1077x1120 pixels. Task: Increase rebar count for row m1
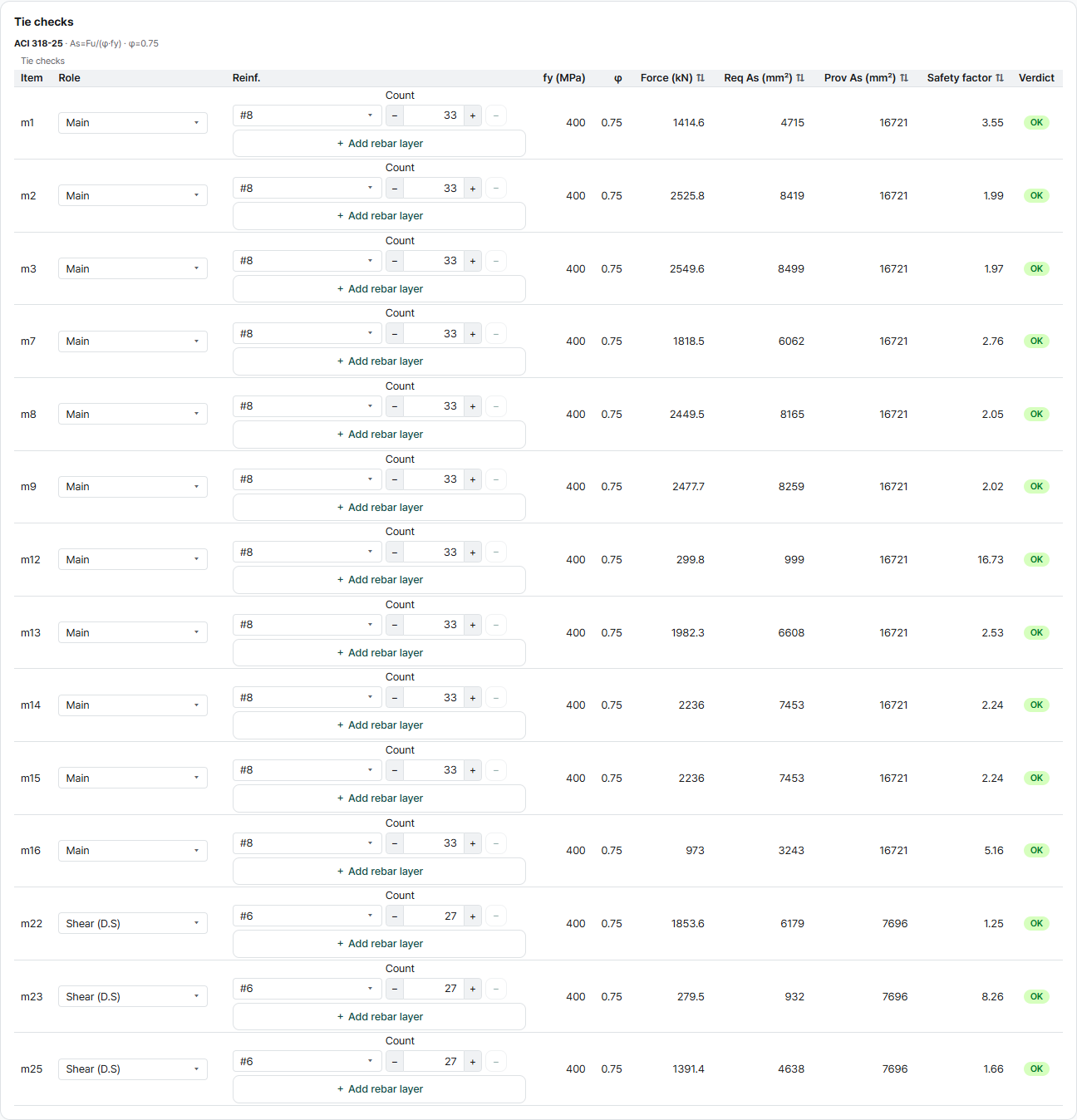tap(473, 115)
